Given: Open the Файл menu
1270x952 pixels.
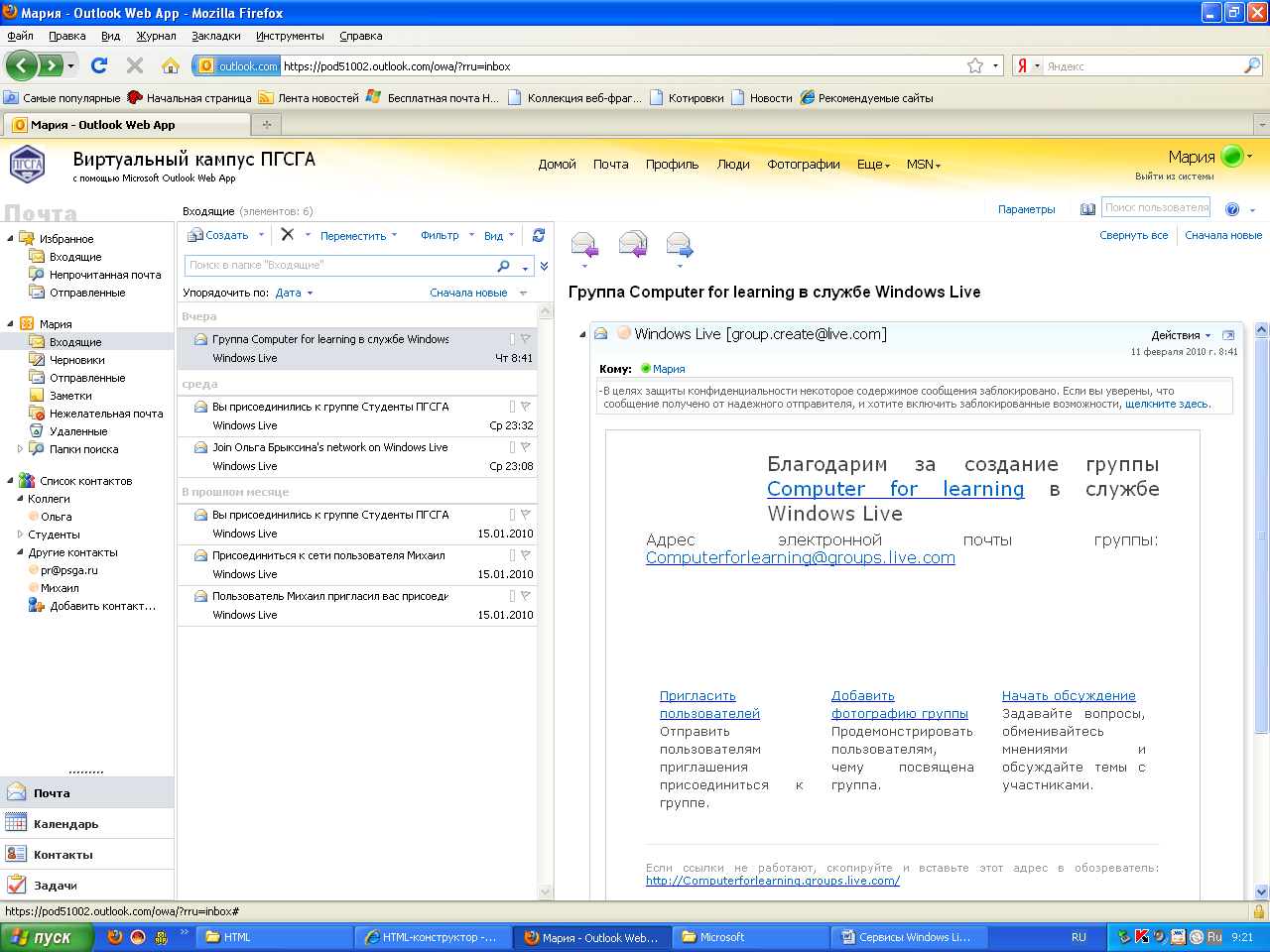Looking at the screenshot, I should click(20, 36).
